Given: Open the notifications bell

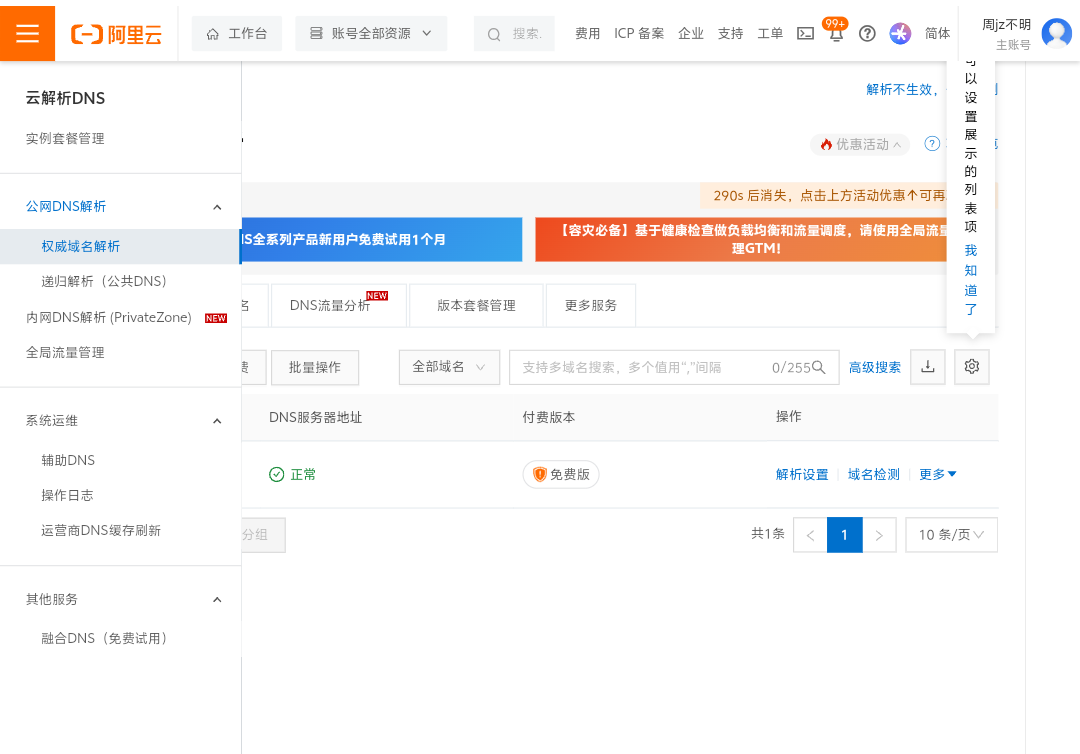Looking at the screenshot, I should pyautogui.click(x=836, y=34).
